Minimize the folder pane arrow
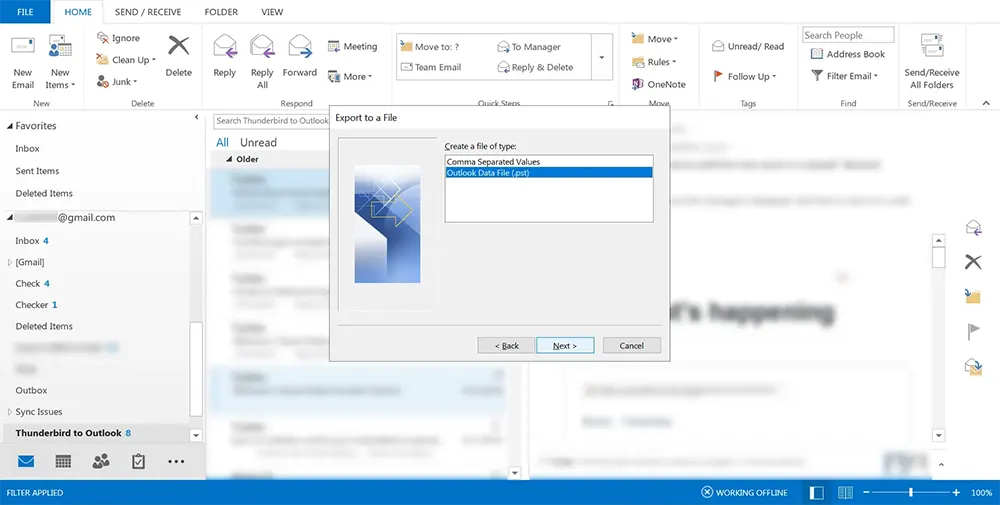This screenshot has height=505, width=1000. tap(196, 117)
